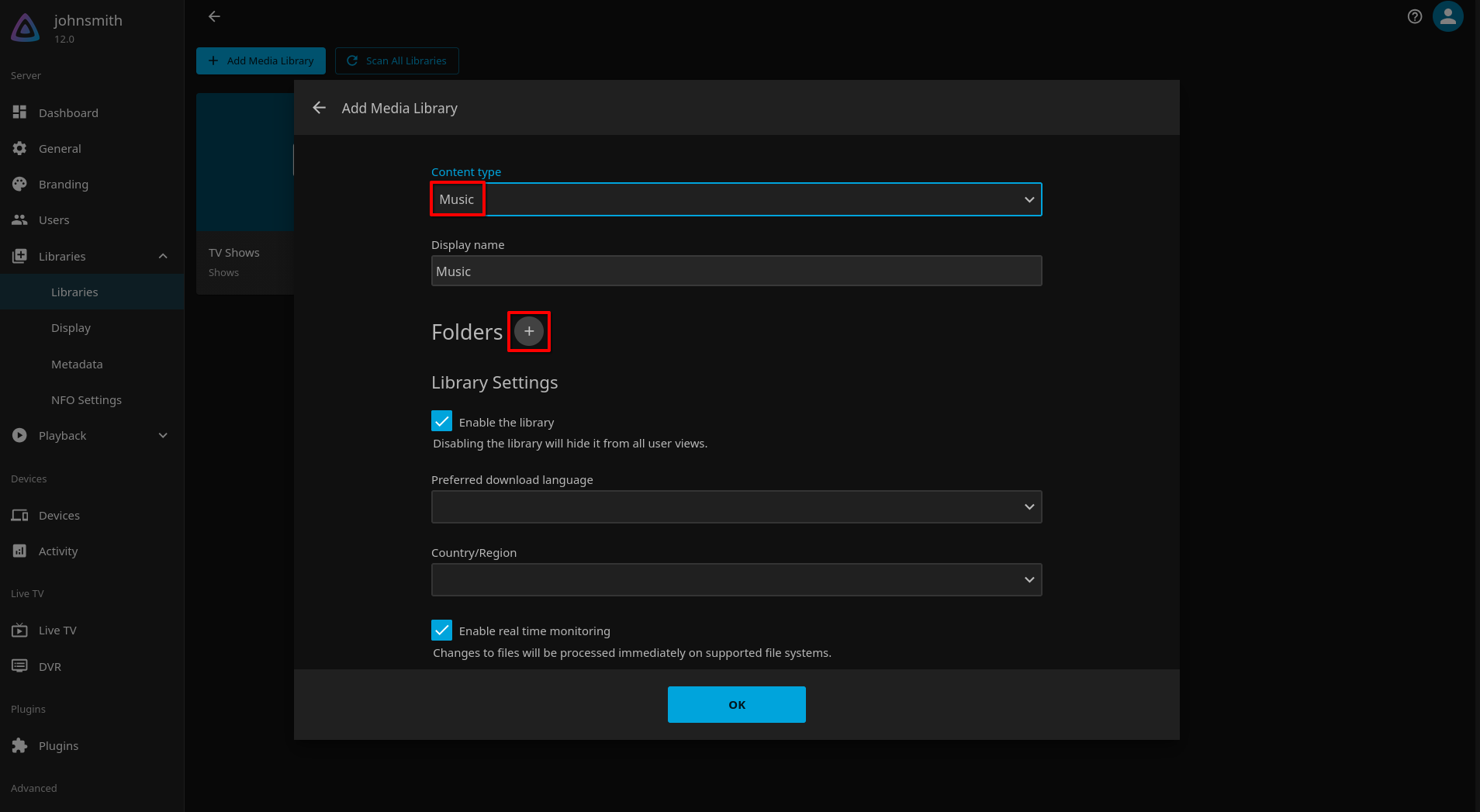Viewport: 1480px width, 812px height.
Task: Click the General gear icon
Action: [20, 148]
